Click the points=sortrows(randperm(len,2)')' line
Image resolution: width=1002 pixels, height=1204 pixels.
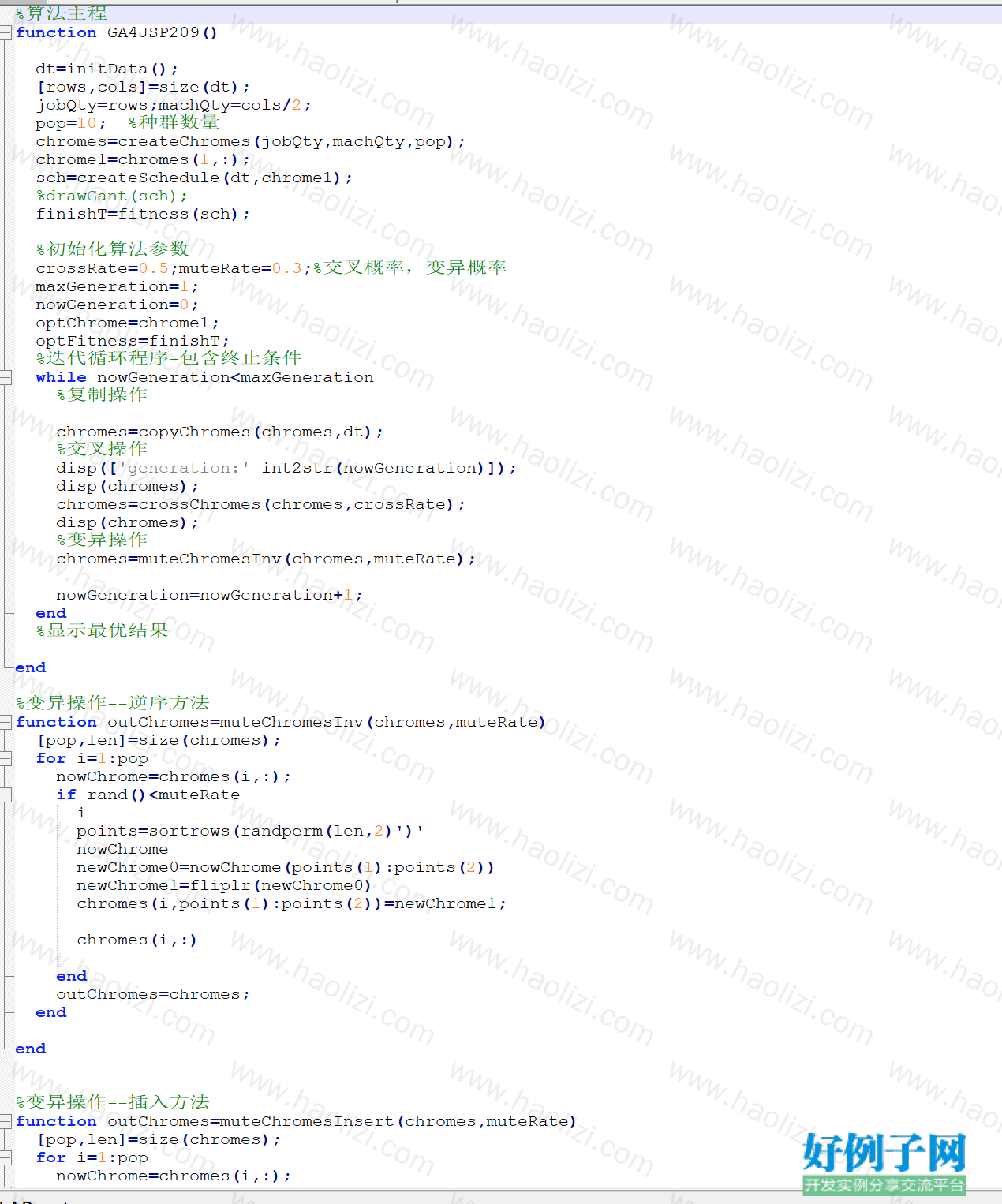(x=251, y=831)
